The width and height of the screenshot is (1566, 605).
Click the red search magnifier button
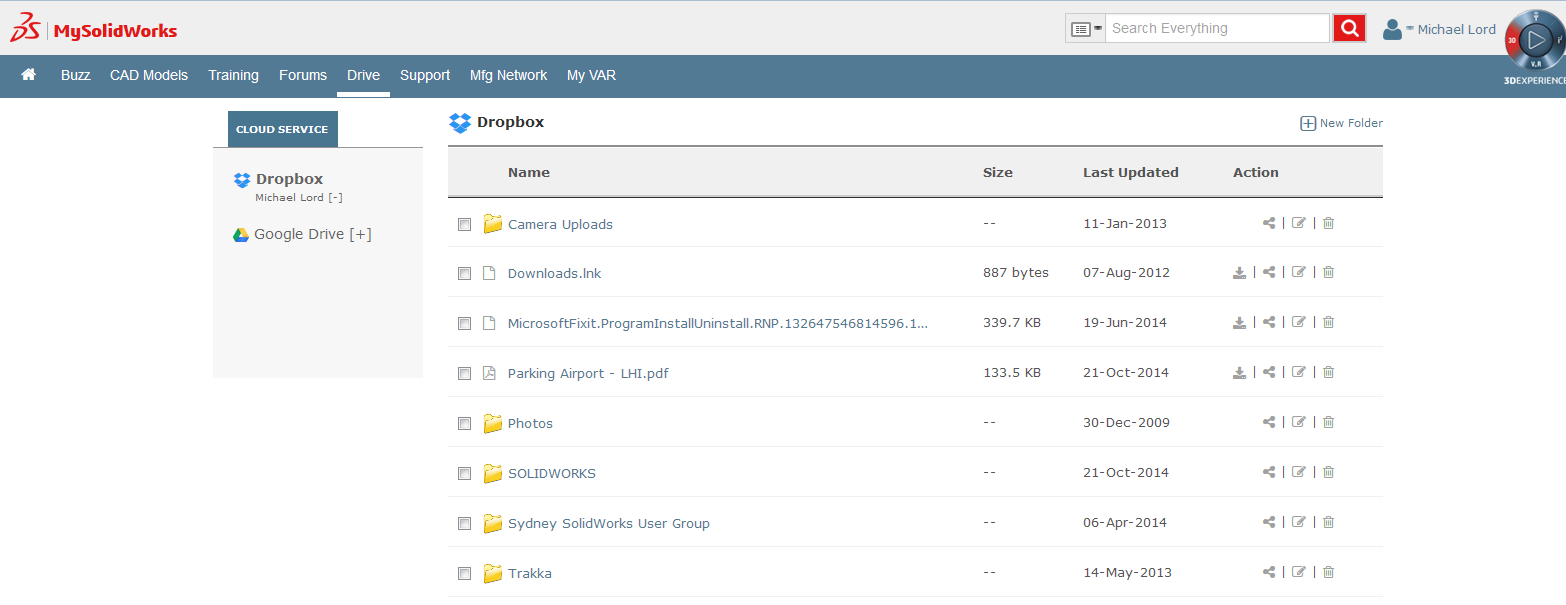pyautogui.click(x=1349, y=28)
